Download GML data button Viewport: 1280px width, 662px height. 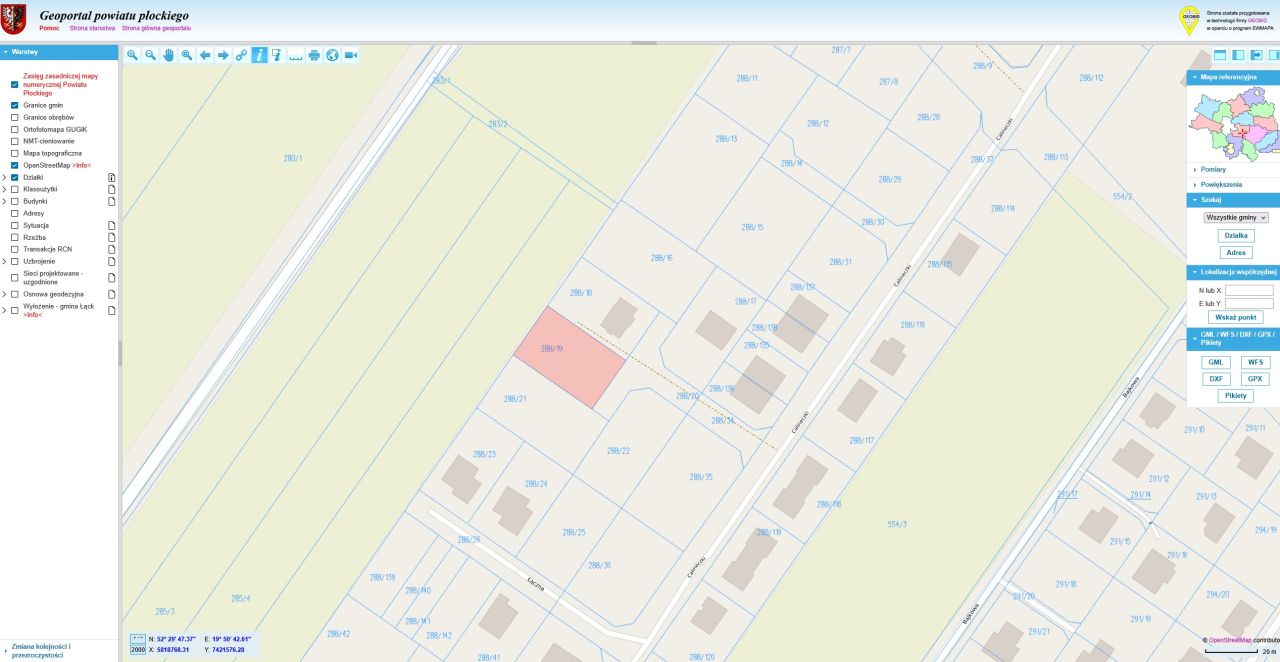(x=1216, y=362)
